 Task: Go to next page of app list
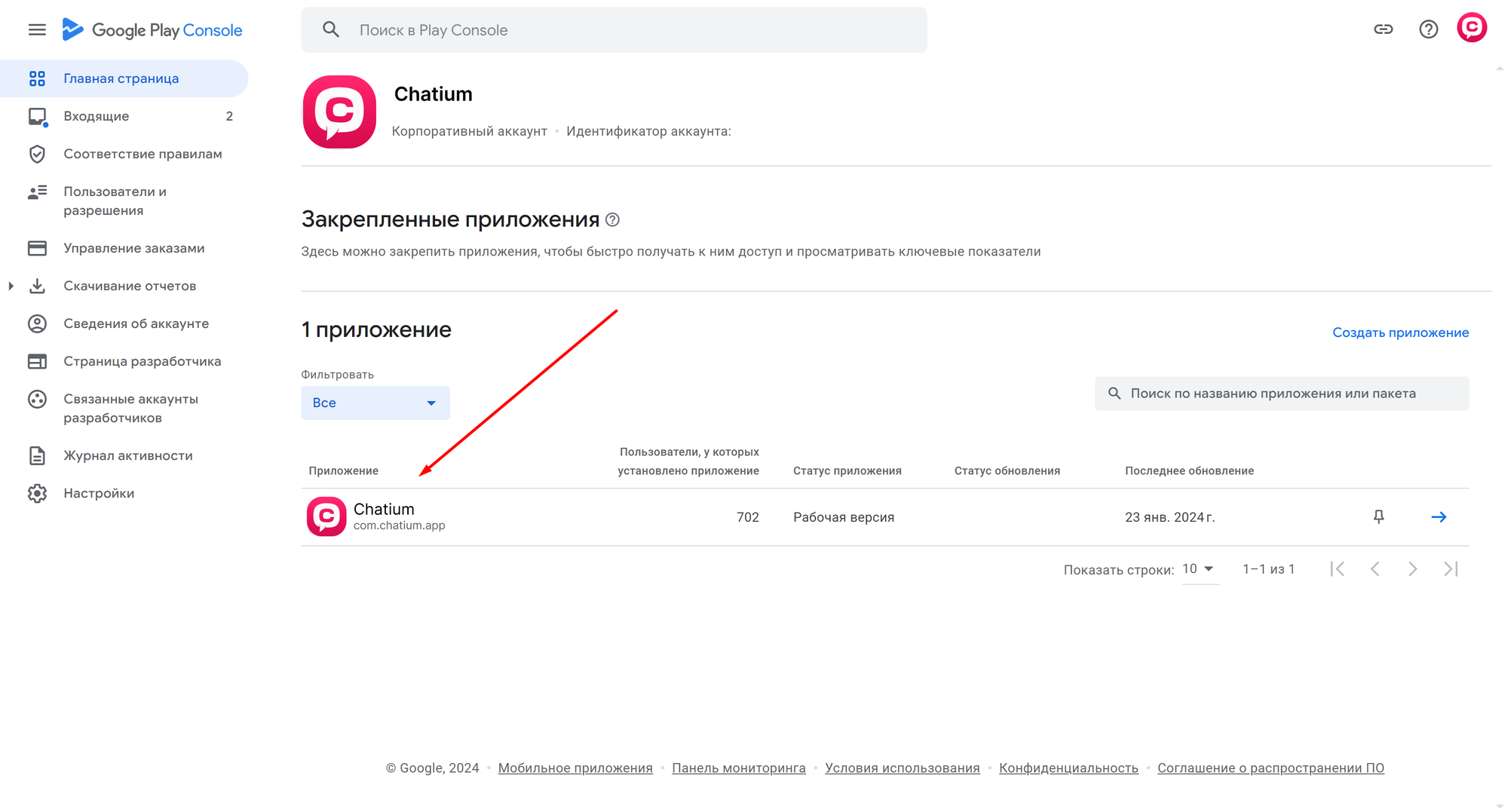click(x=1412, y=569)
